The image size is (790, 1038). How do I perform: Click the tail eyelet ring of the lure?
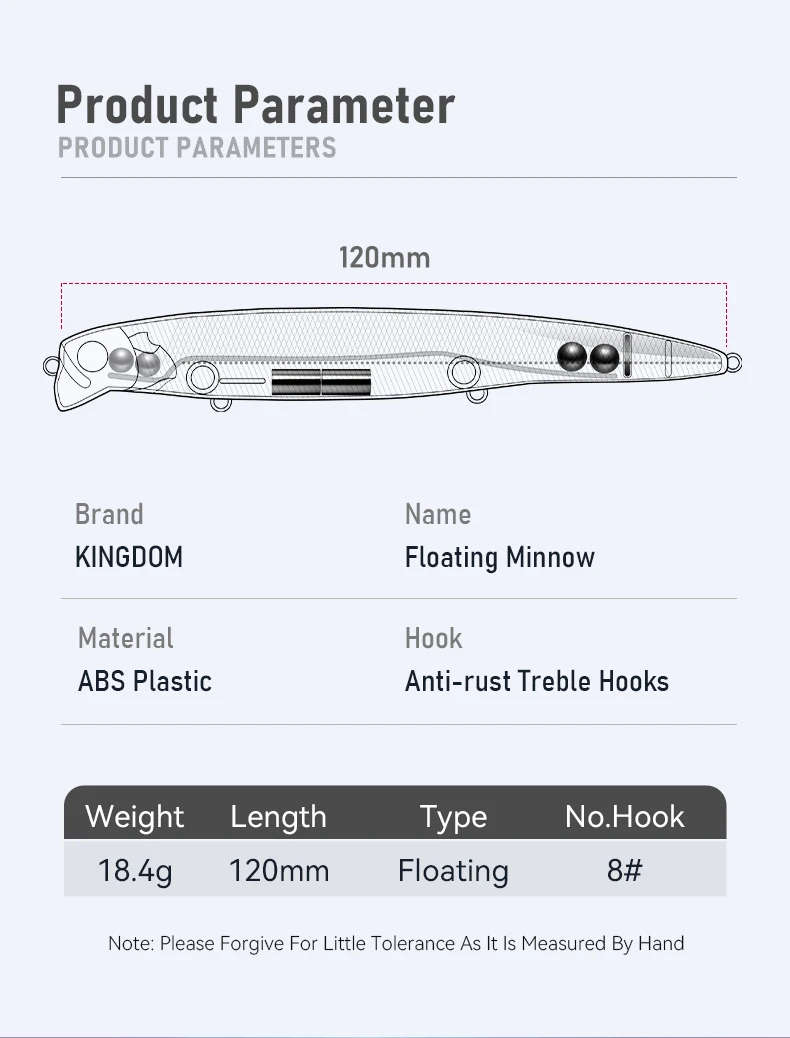(x=734, y=363)
